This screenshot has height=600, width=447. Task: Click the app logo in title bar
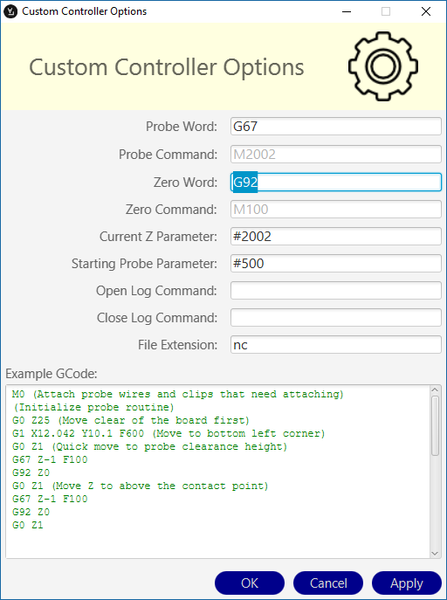point(10,12)
